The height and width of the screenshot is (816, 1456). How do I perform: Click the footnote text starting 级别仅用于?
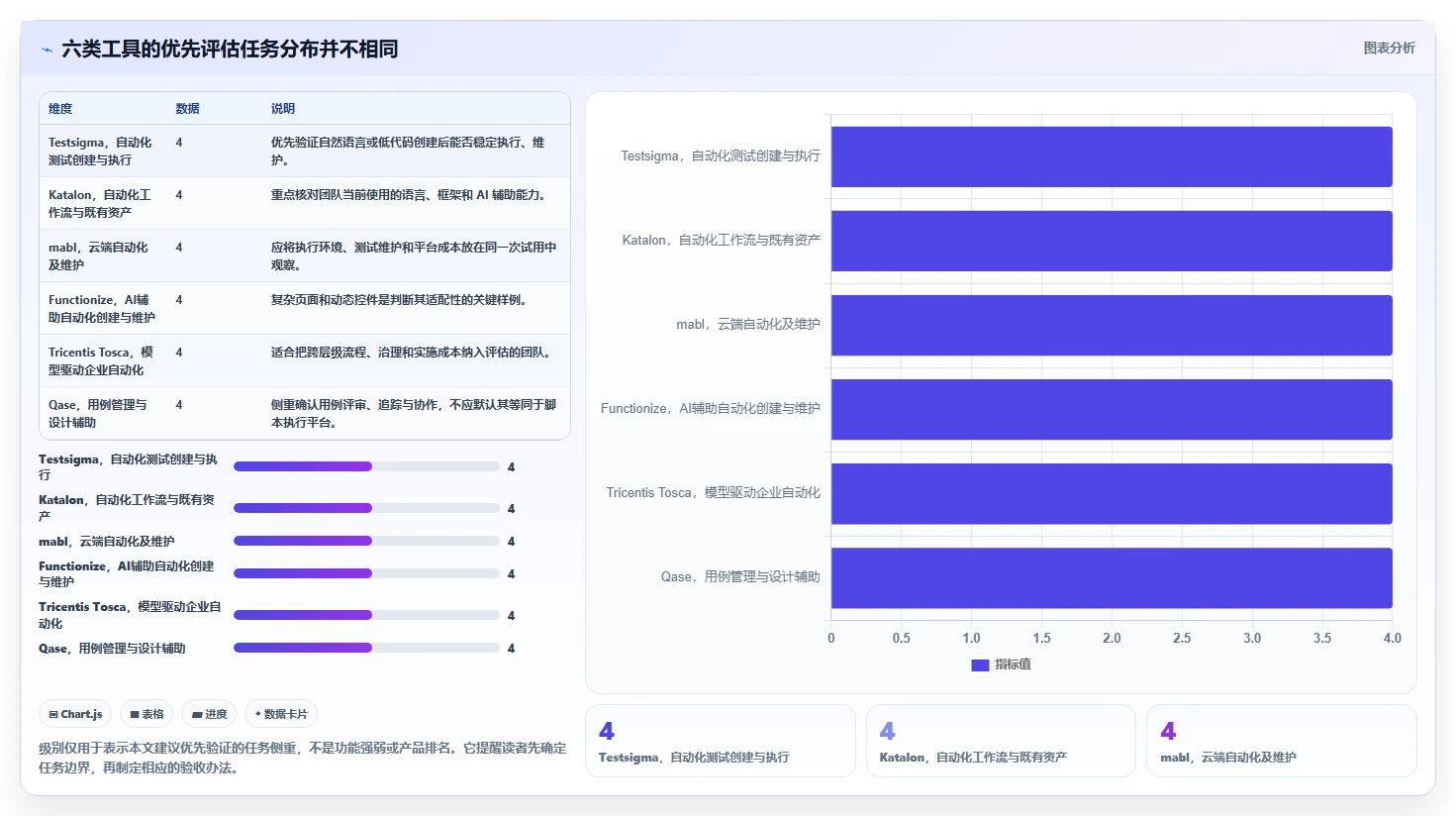[303, 758]
